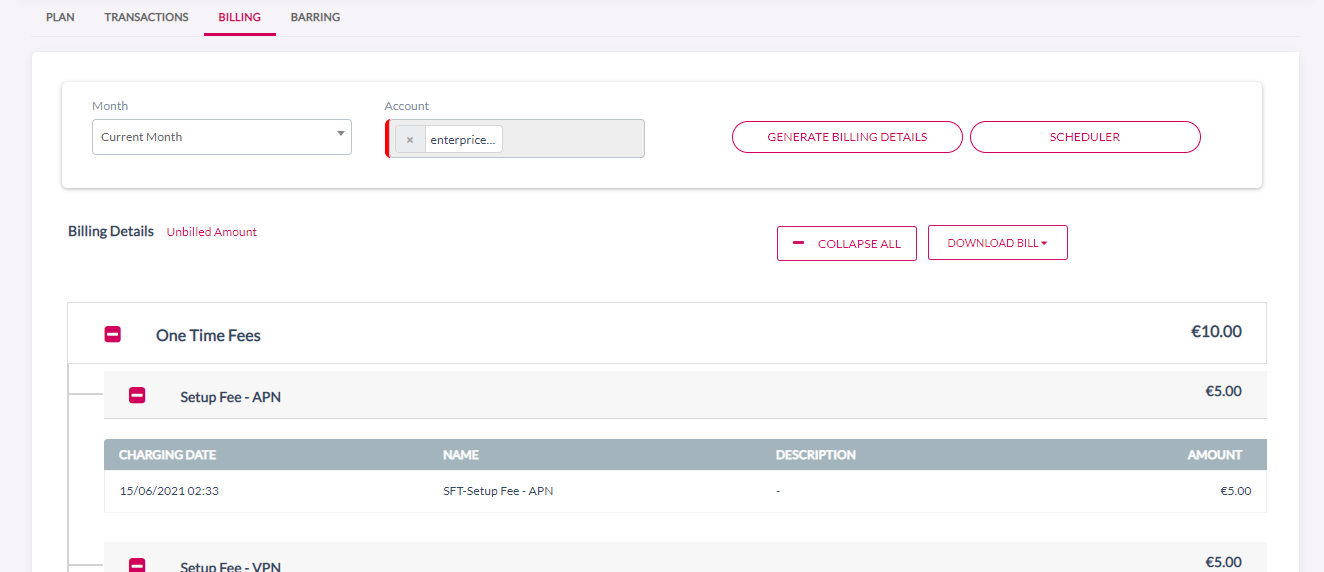Collapse the One Time Fees section
The height and width of the screenshot is (572, 1324).
pos(113,334)
